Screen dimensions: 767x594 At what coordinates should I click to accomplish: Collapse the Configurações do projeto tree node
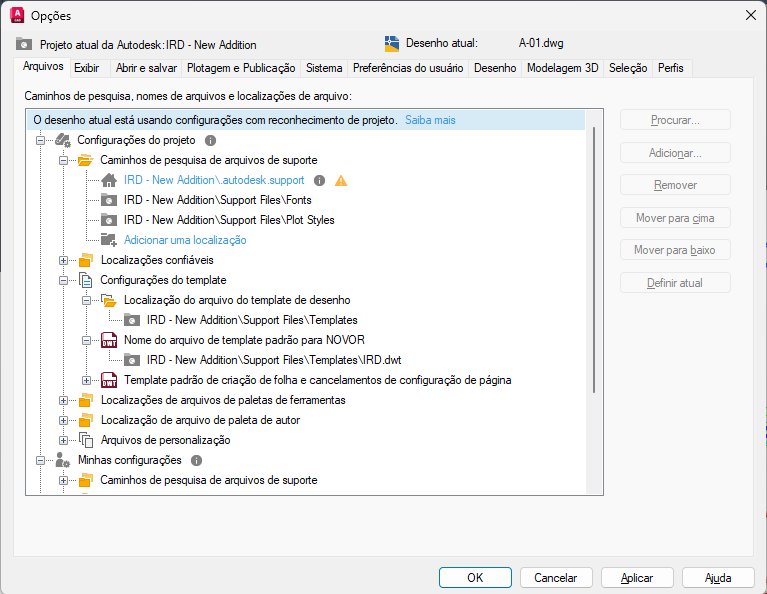(x=41, y=141)
